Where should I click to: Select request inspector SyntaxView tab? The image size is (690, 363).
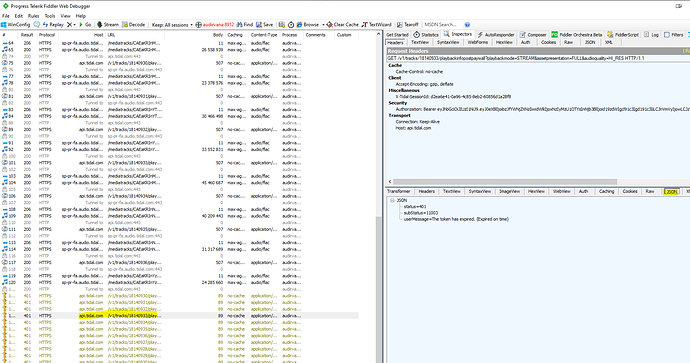(x=448, y=42)
